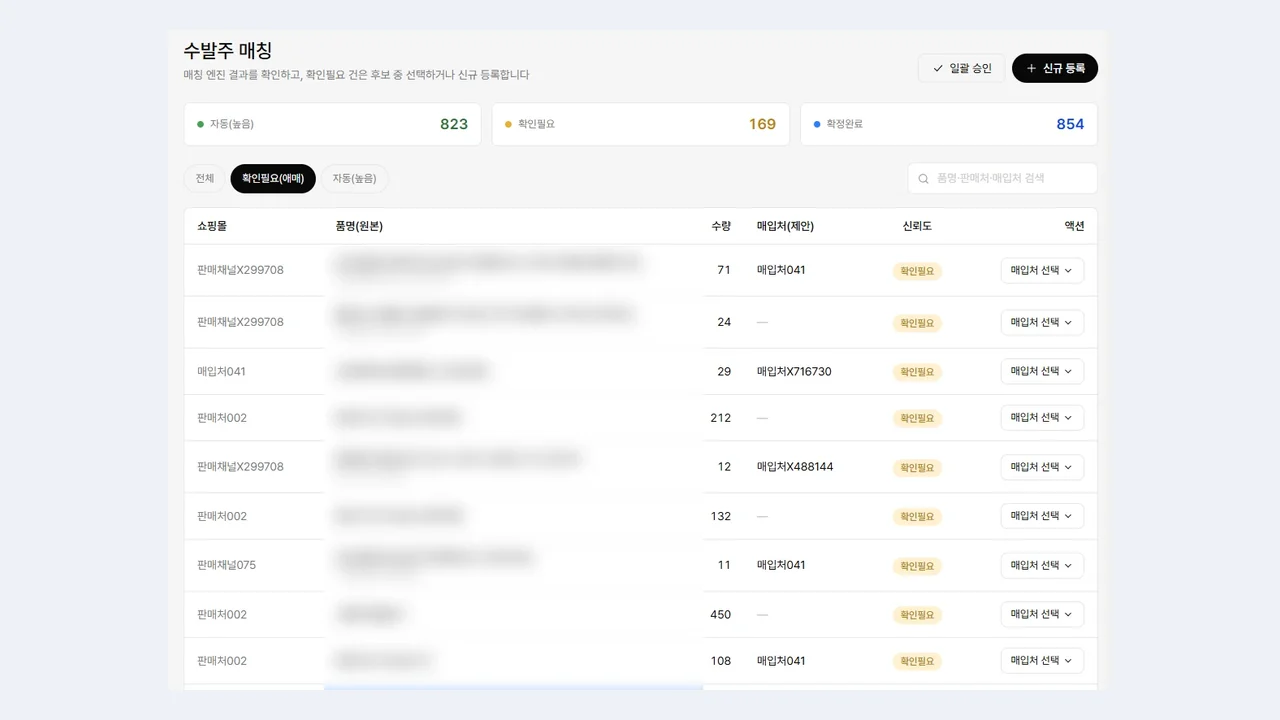Open 매입처 선택 dropdown for quantity 212 row
1280x720 pixels.
tap(1042, 417)
